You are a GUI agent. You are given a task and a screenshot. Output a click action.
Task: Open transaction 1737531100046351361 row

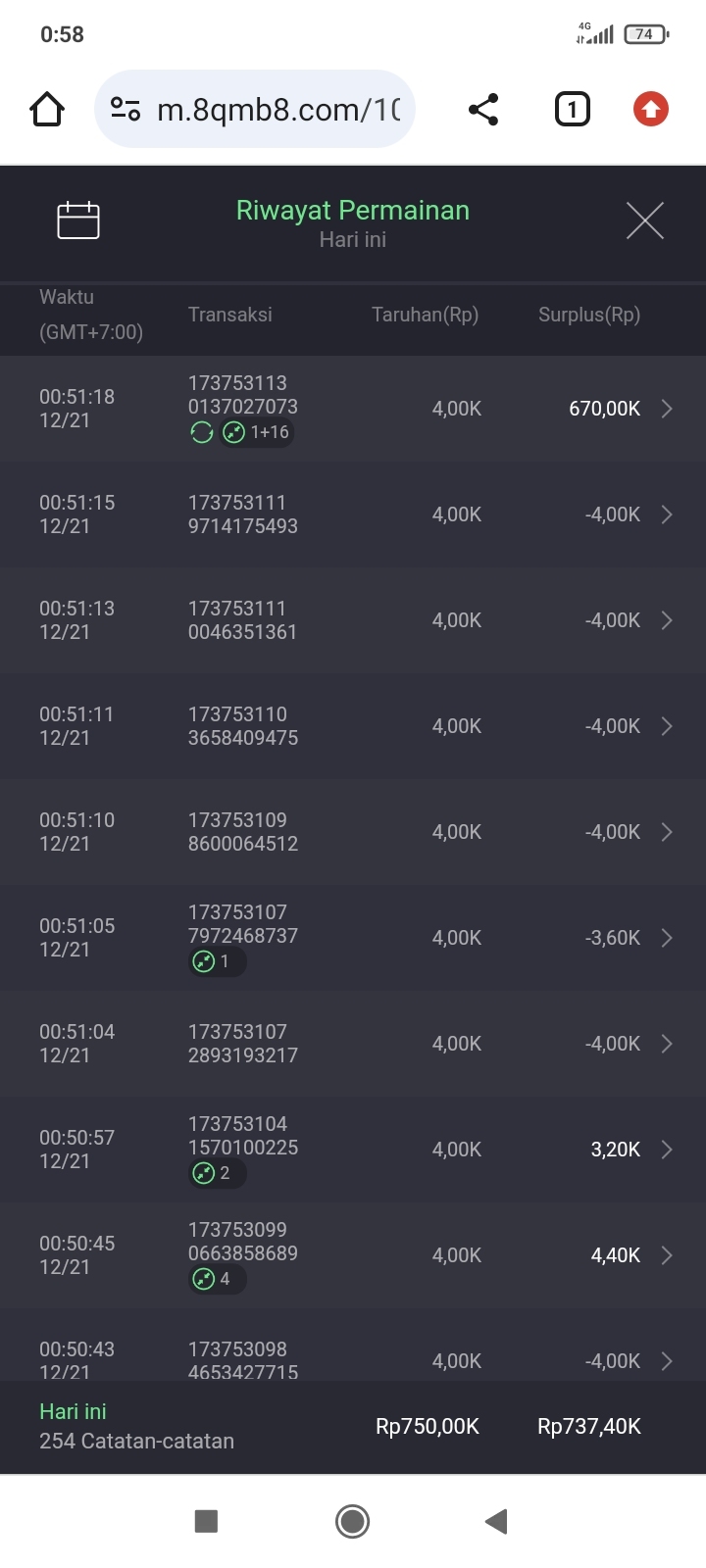click(242, 620)
